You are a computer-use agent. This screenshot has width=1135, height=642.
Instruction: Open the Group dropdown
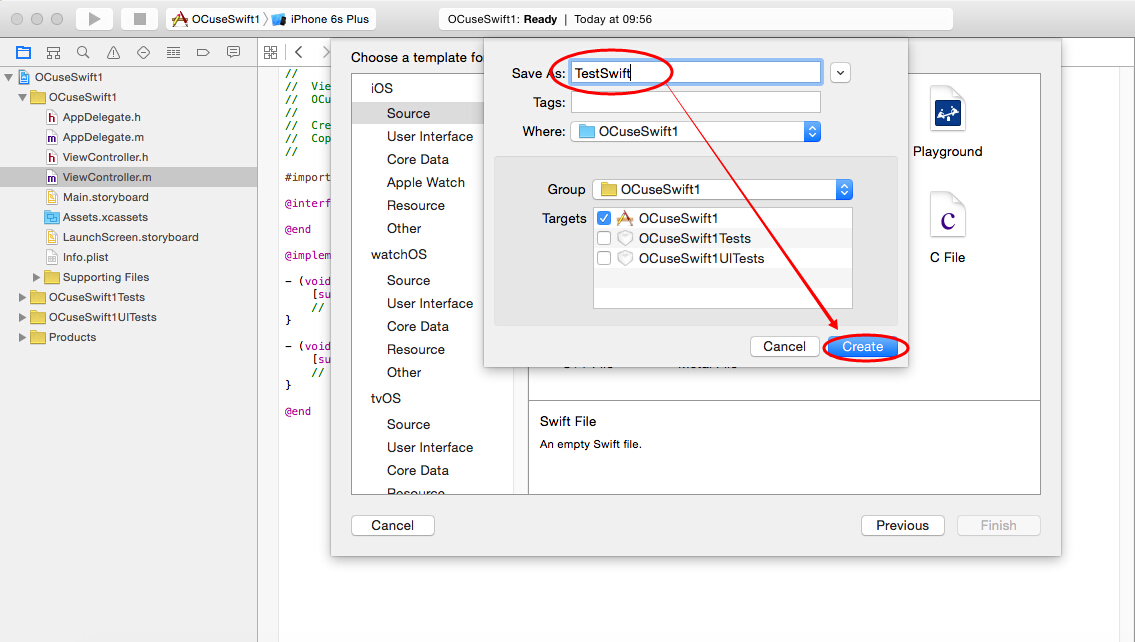(722, 190)
